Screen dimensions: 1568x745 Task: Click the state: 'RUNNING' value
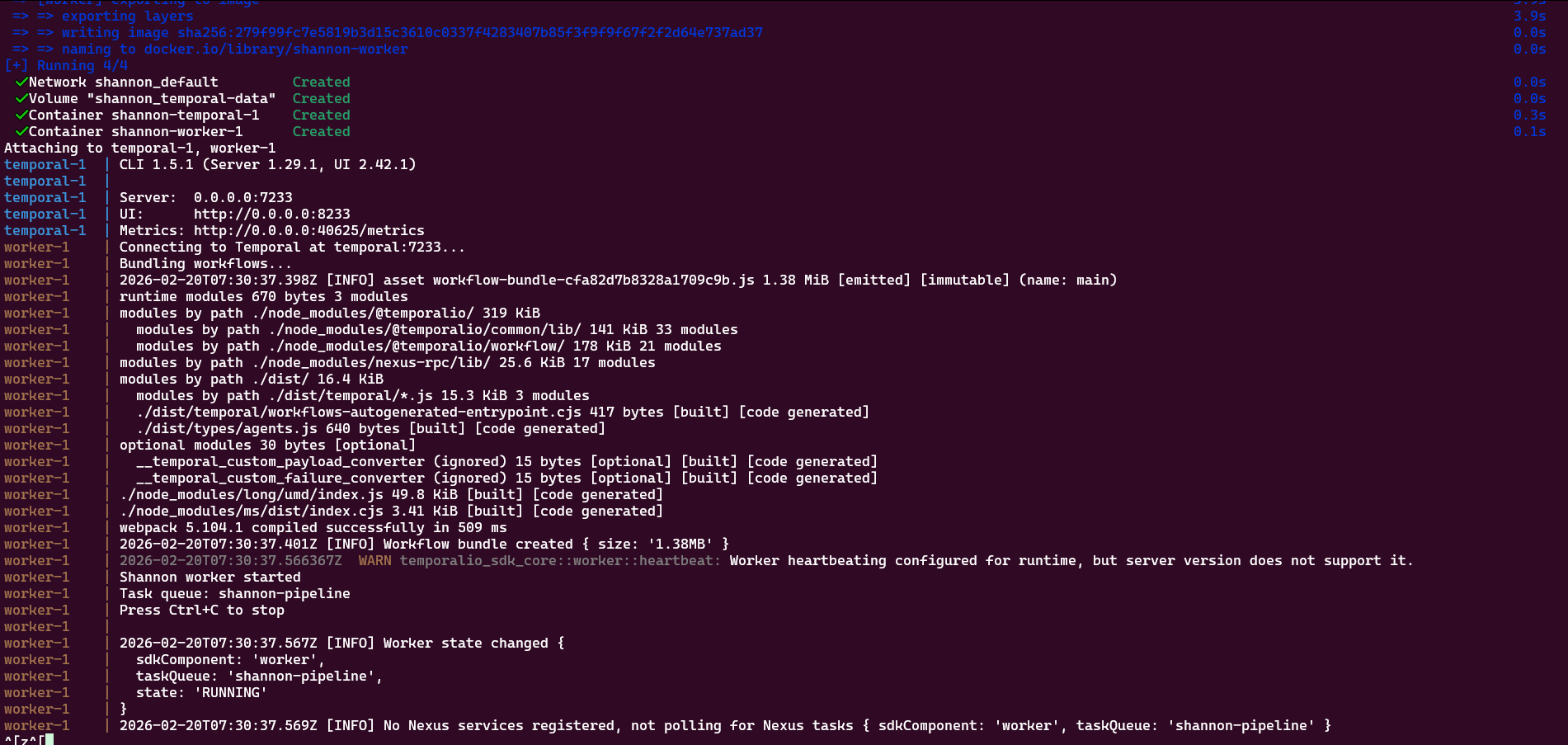point(230,692)
